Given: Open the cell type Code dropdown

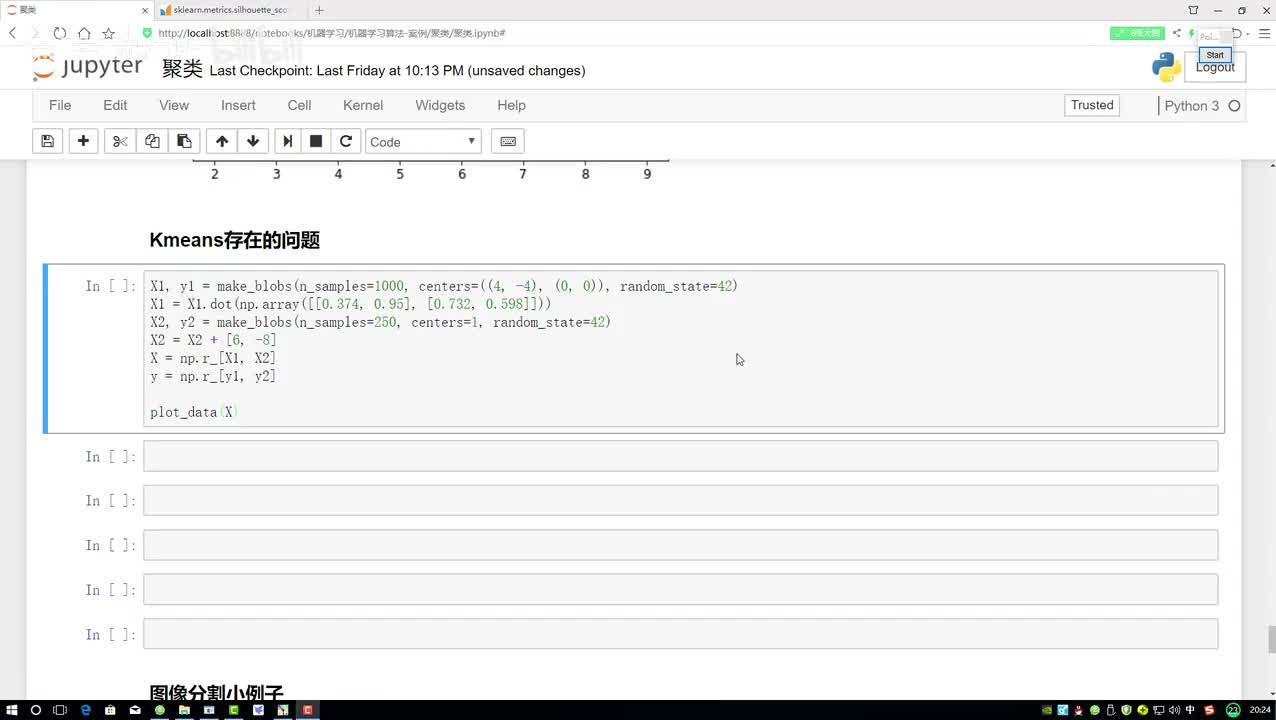Looking at the screenshot, I should 423,141.
